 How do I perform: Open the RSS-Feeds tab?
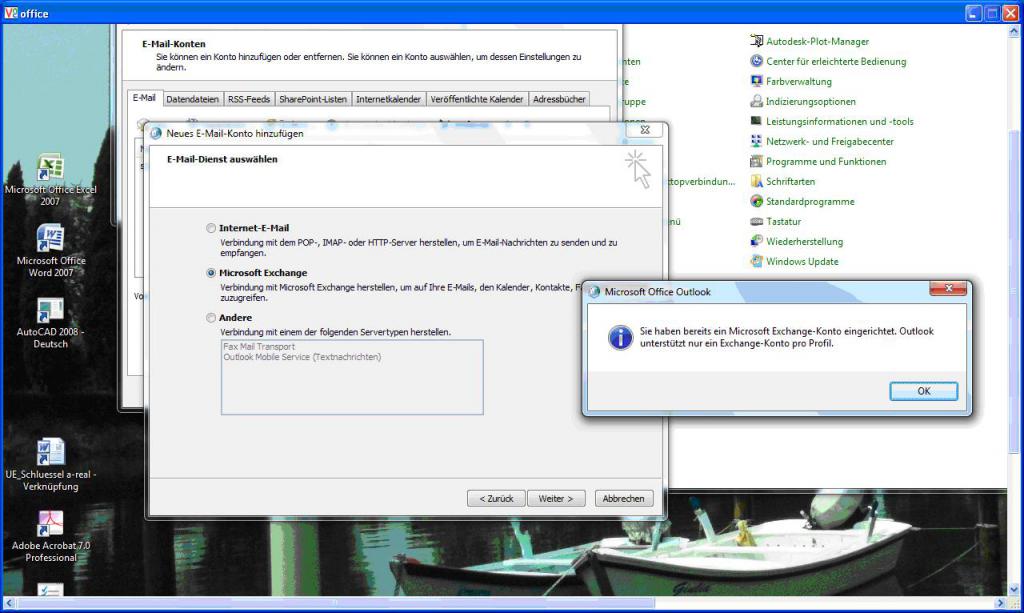click(249, 99)
